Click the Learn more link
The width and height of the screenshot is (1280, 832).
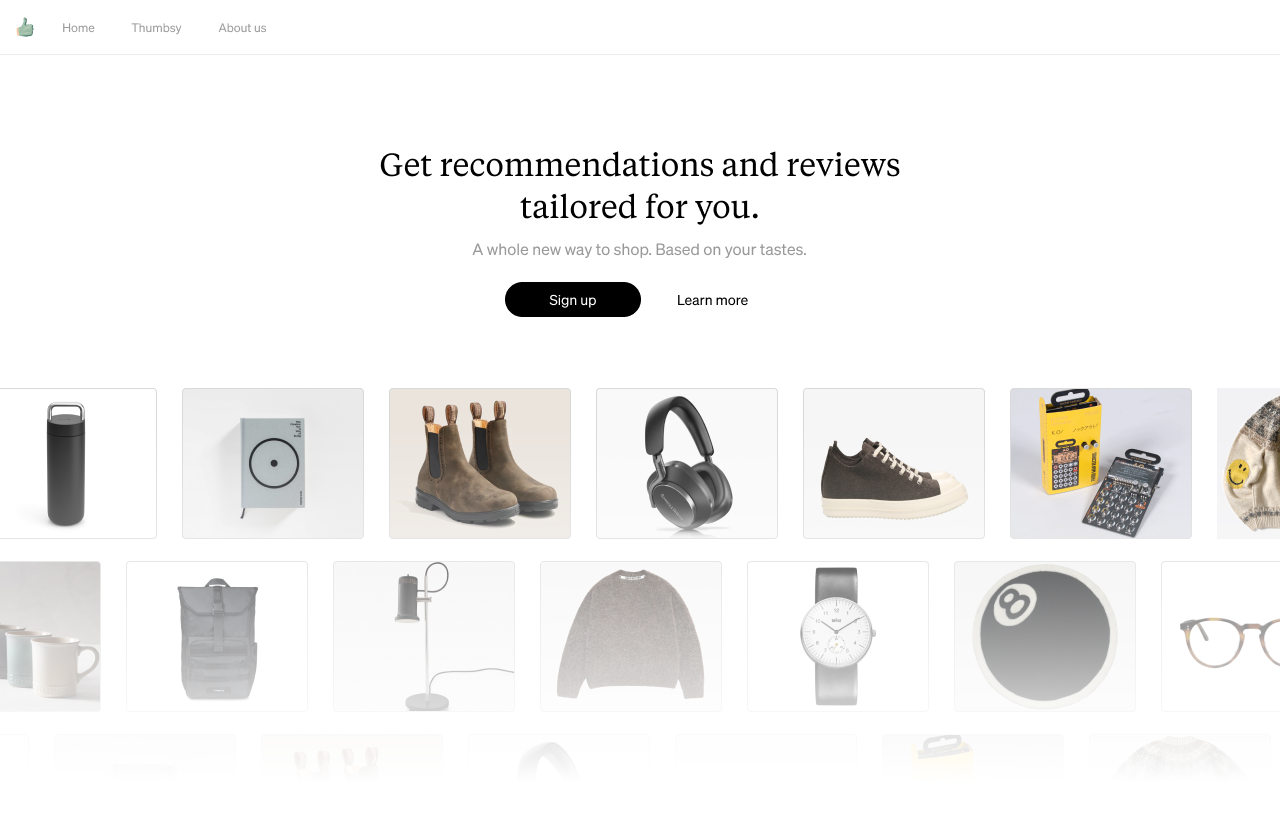(x=712, y=300)
